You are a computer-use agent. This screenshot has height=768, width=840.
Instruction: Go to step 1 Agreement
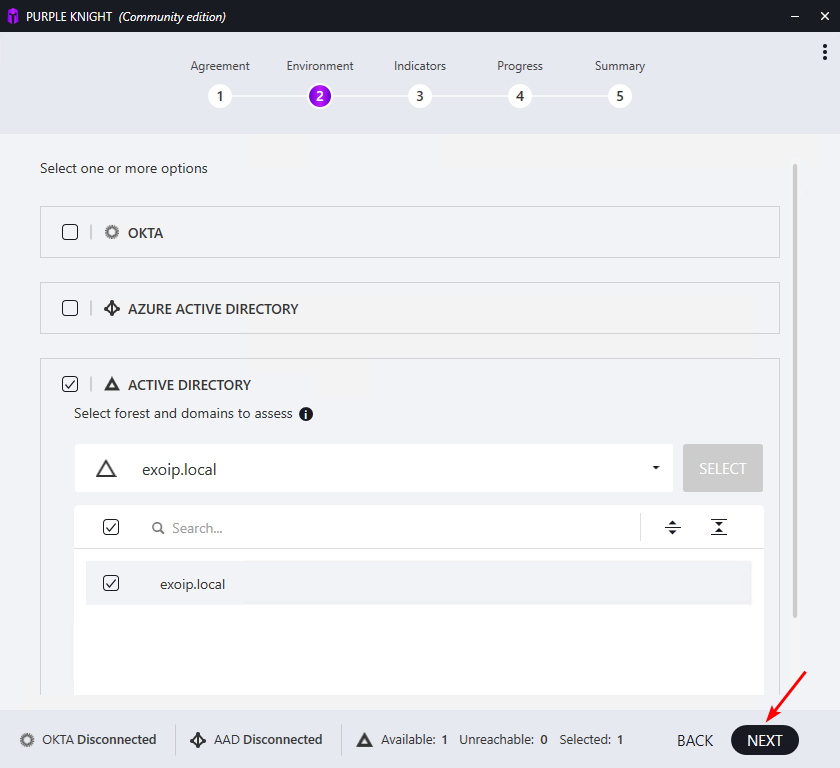pyautogui.click(x=220, y=96)
